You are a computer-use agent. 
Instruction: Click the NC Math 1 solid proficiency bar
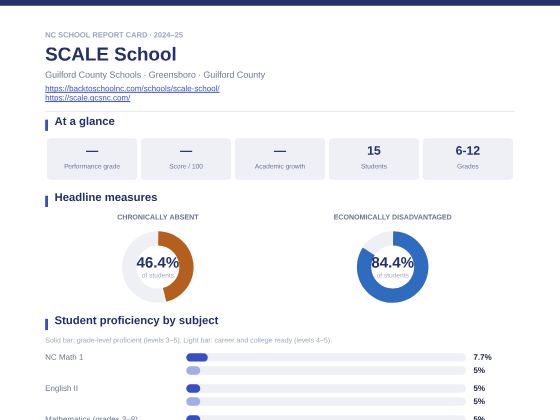[x=326, y=357]
